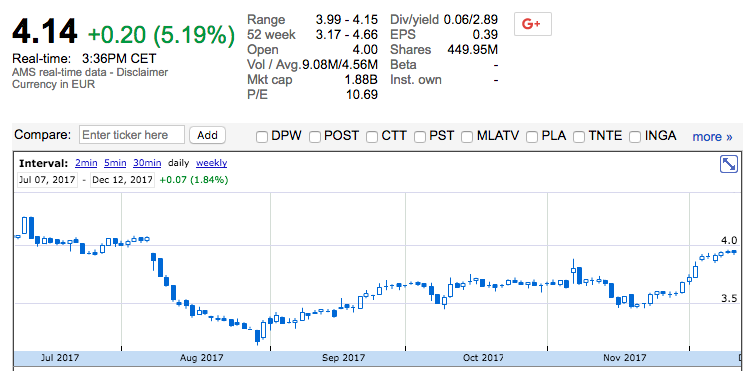Tick the DPW compare checkbox
Image resolution: width=753 pixels, height=371 pixels.
tap(262, 137)
